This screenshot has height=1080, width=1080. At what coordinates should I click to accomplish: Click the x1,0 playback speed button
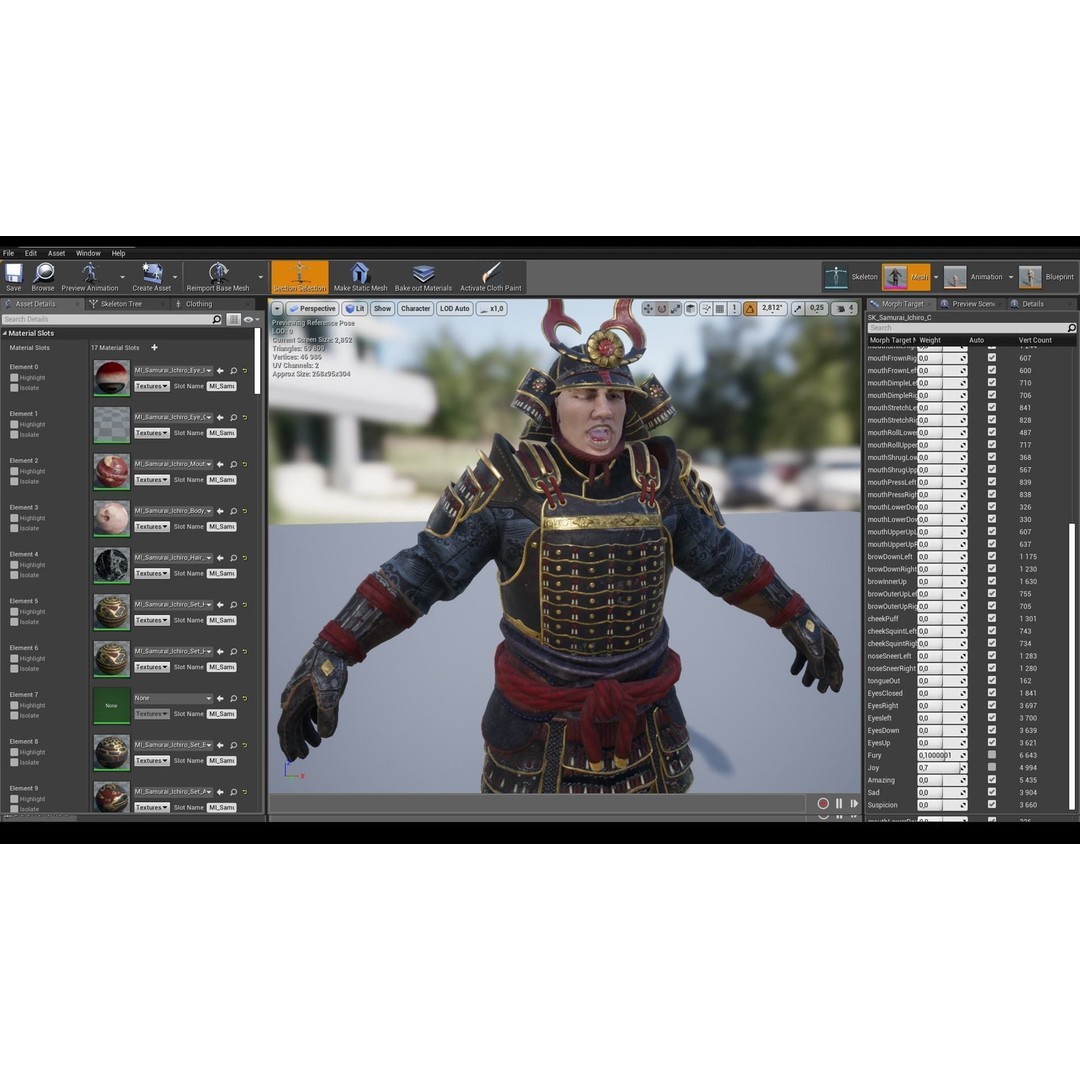tap(492, 309)
